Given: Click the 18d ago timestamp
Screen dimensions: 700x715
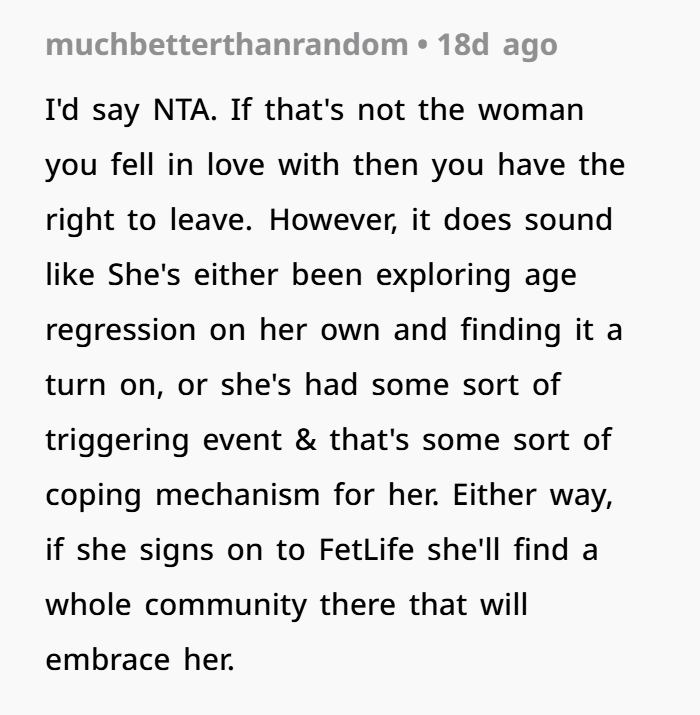Looking at the screenshot, I should click(497, 46).
